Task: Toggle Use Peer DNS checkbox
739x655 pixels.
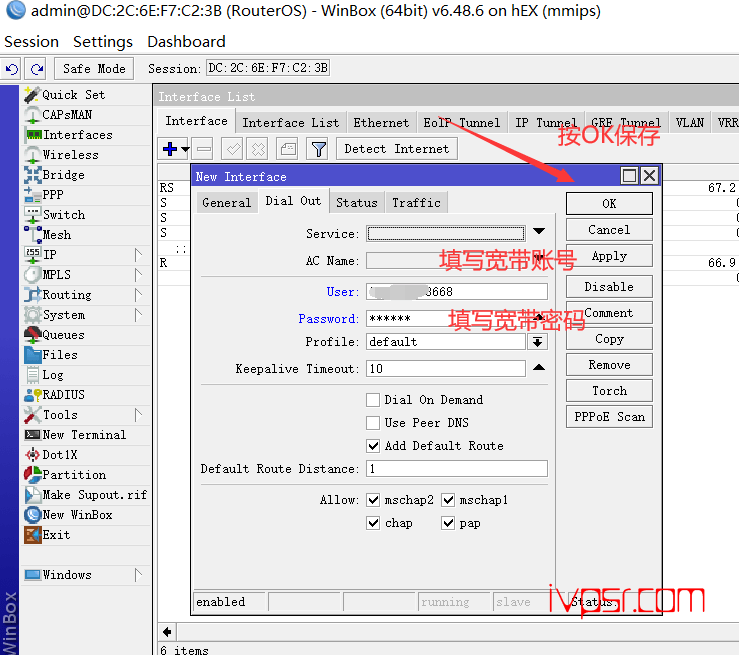Action: tap(373, 423)
